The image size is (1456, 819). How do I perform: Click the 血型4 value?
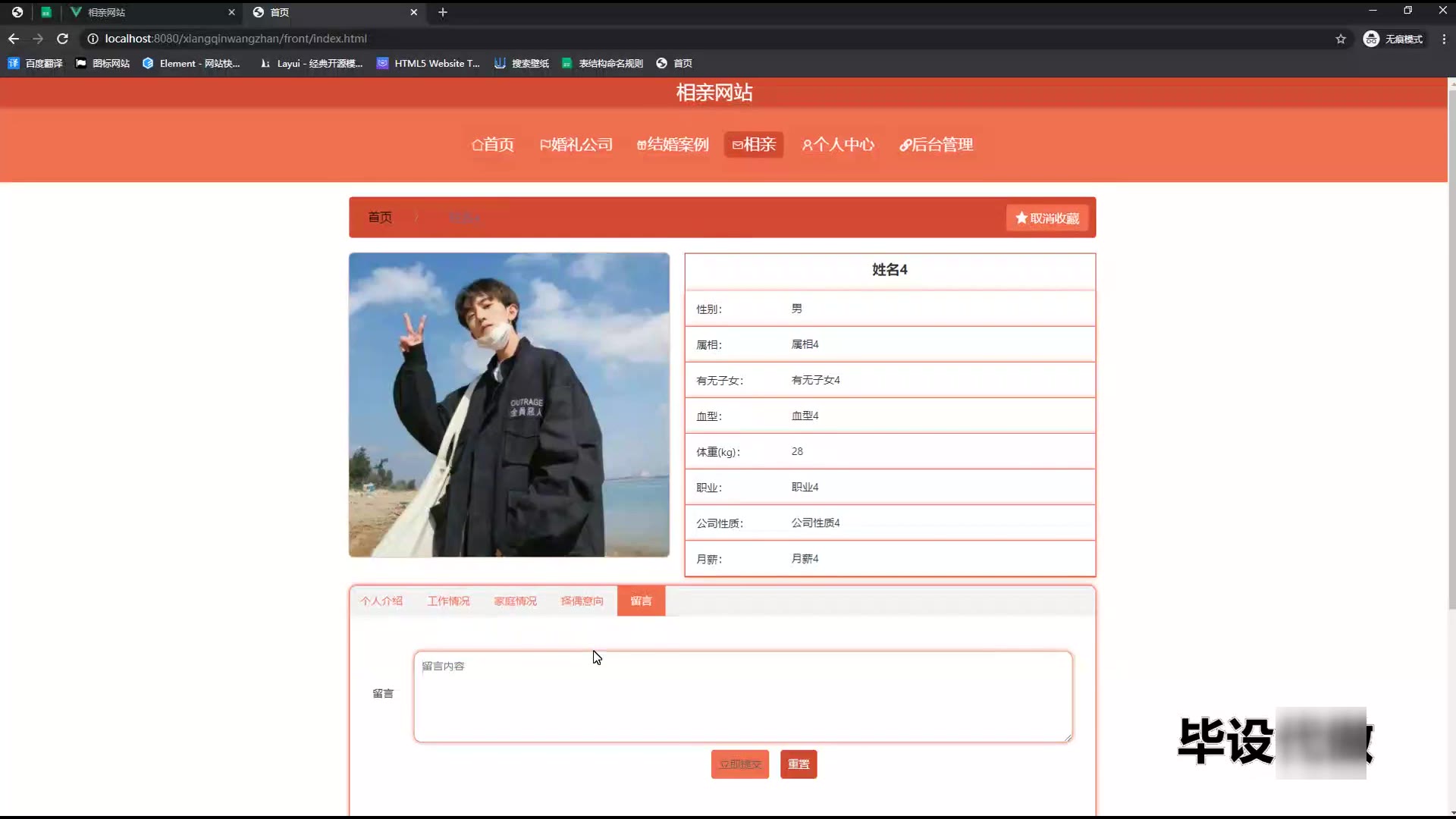point(805,416)
